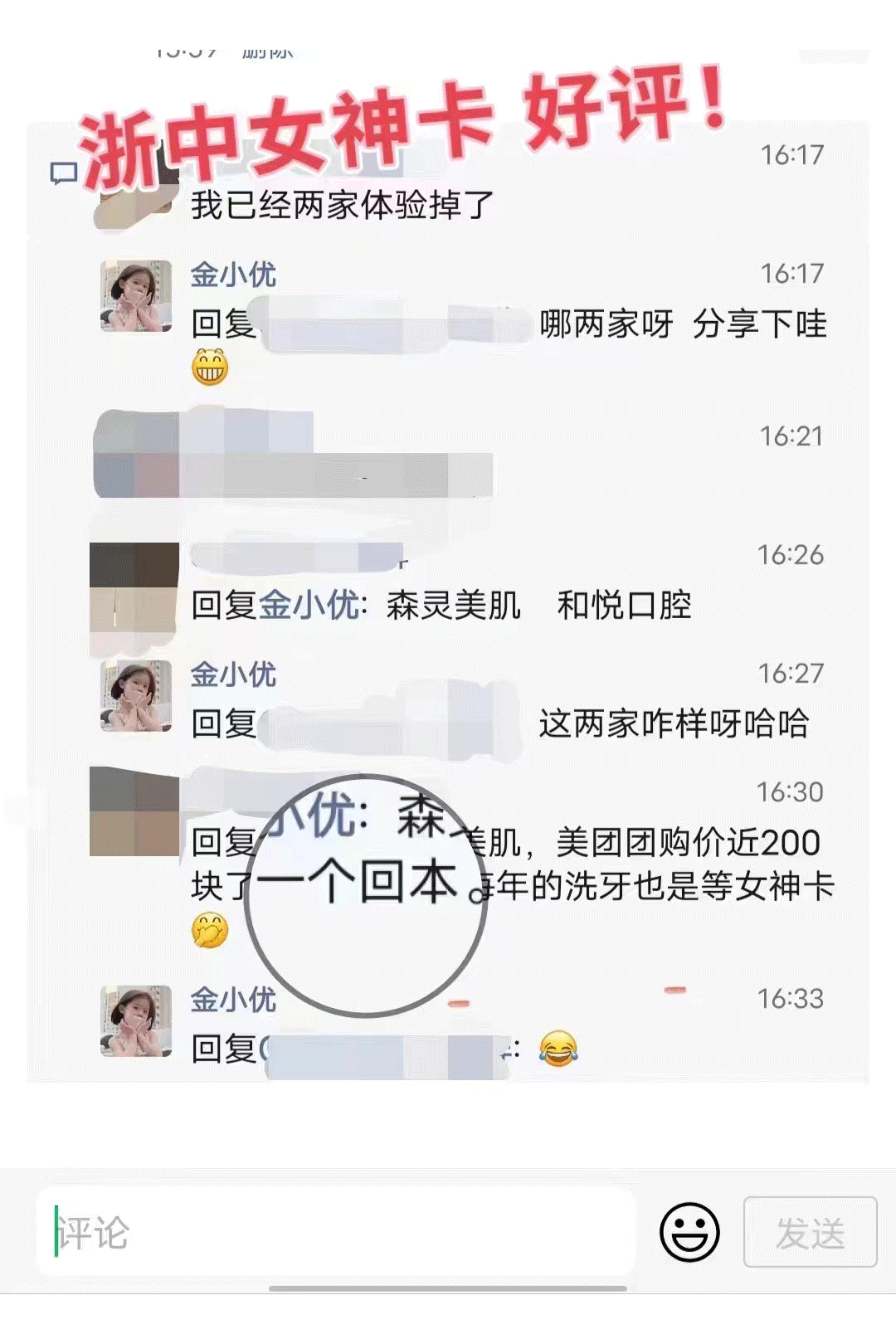The height and width of the screenshot is (1344, 896).
Task: Open 金小优 avatar at 16:27 comment
Action: 136,695
